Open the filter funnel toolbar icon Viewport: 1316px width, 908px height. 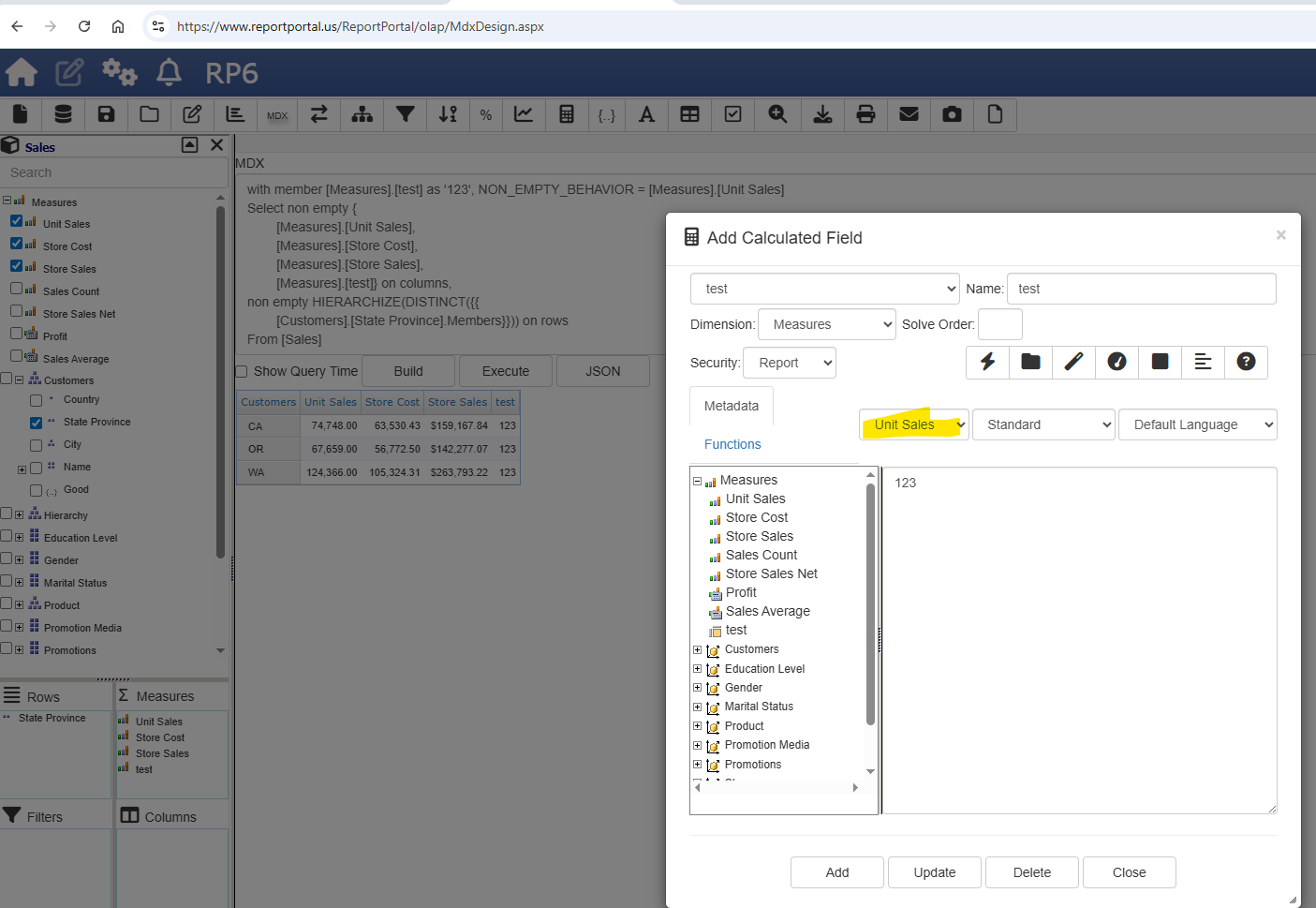406,114
